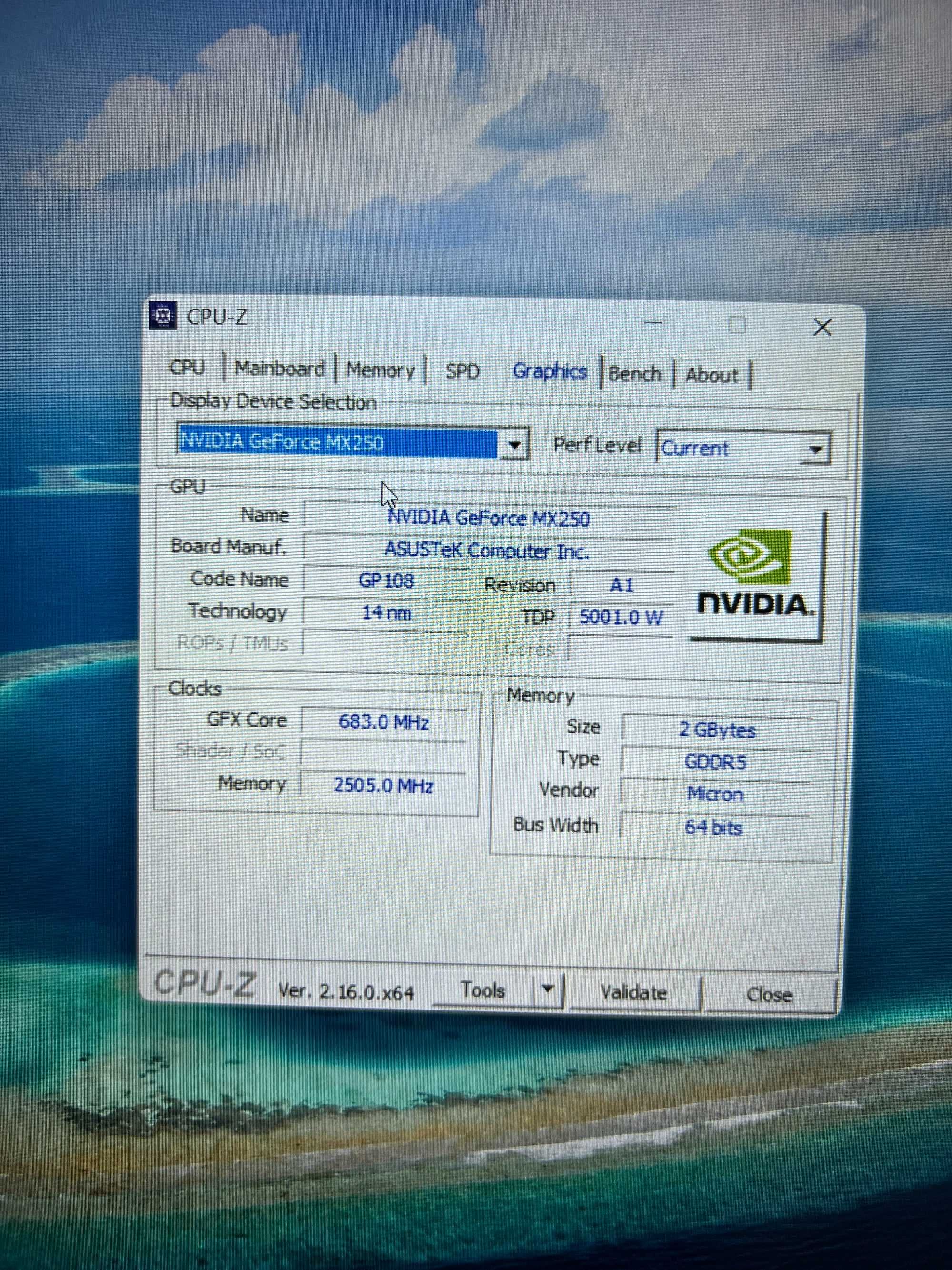Click the 2 GBytes memory size value
This screenshot has width=952, height=1270.
717,730
